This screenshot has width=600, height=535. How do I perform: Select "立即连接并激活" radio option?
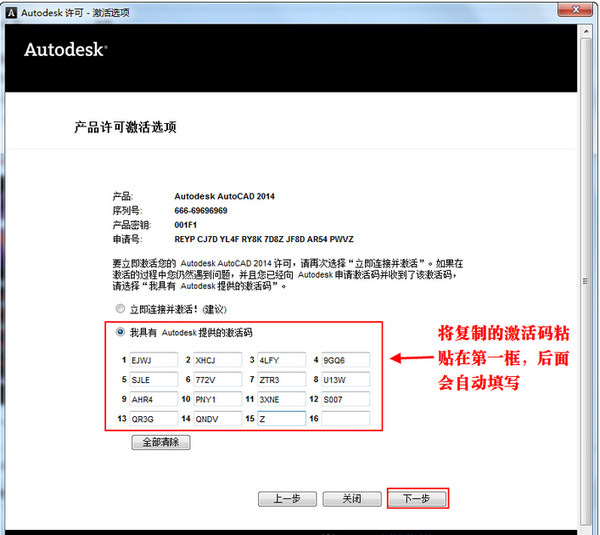[120, 308]
